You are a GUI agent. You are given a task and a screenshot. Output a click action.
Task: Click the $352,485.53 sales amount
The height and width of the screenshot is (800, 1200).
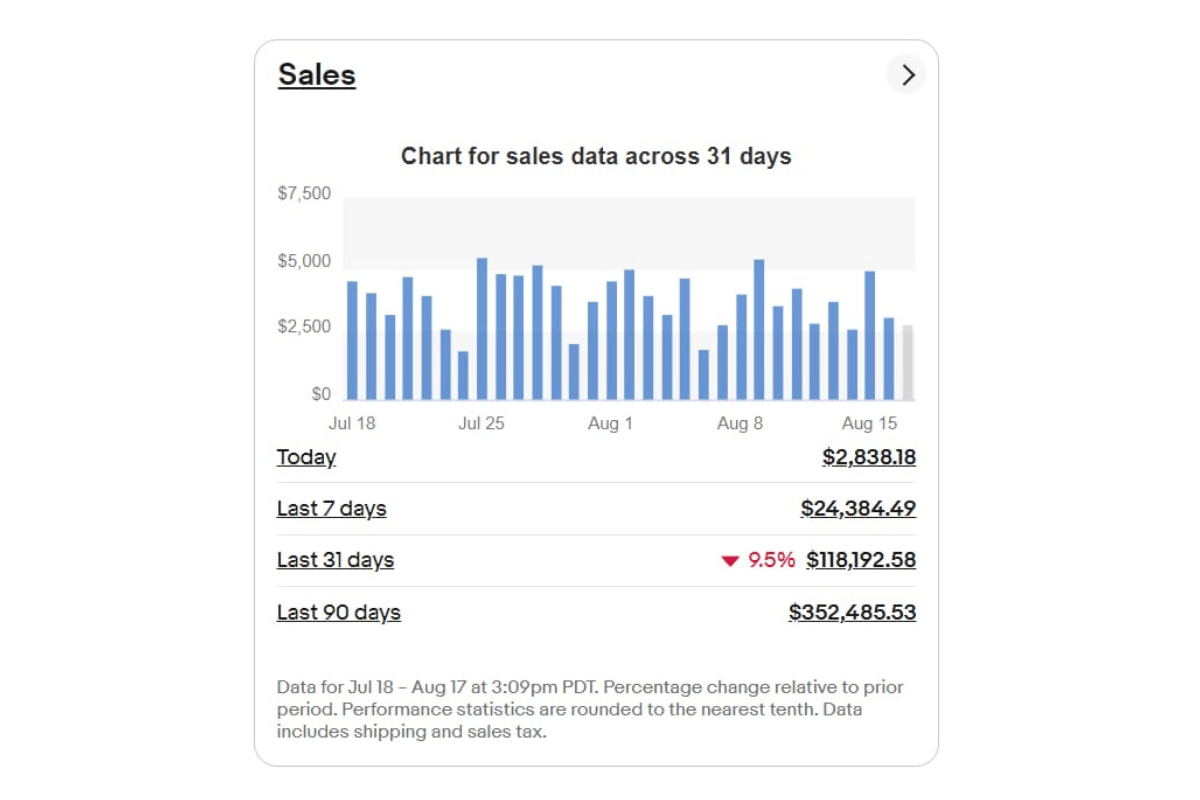coord(852,612)
